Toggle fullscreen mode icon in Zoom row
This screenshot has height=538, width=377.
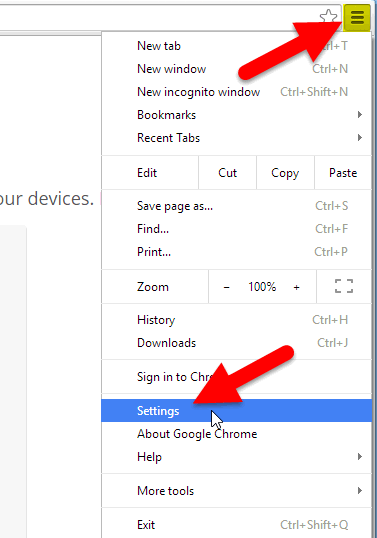pos(344,286)
